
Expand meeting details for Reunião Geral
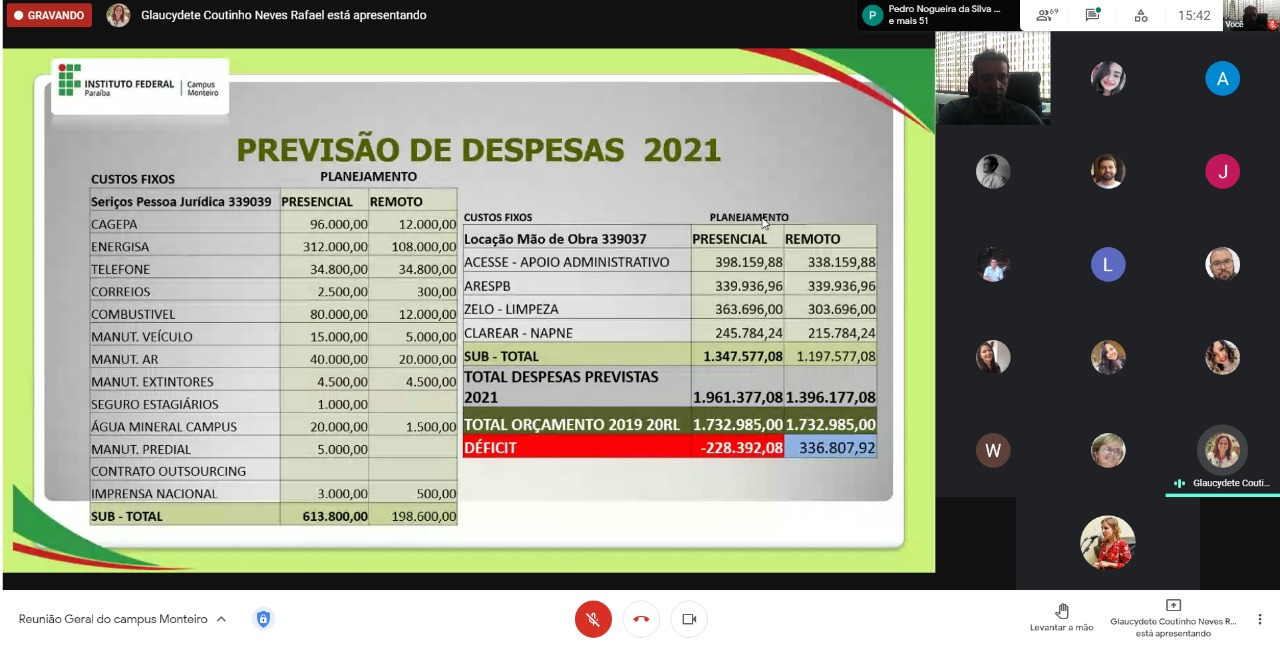113,619
